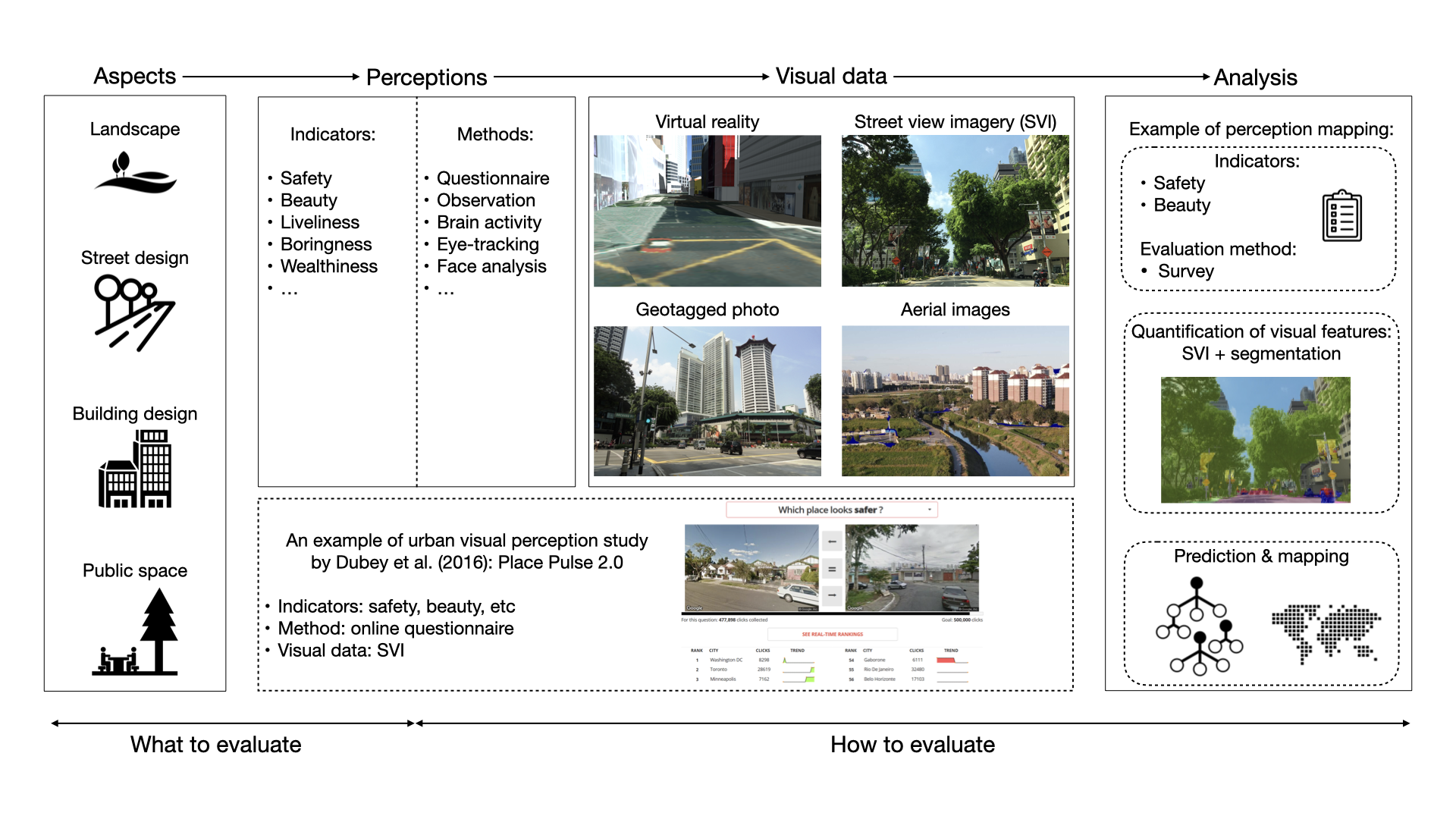Image resolution: width=1456 pixels, height=819 pixels.
Task: Click Toronto's trend sparkline in rankings
Action: (799, 670)
